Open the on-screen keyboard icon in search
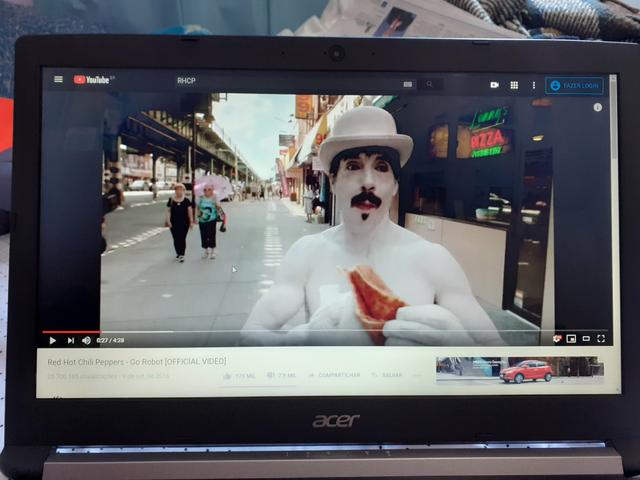This screenshot has height=480, width=640. click(x=408, y=84)
